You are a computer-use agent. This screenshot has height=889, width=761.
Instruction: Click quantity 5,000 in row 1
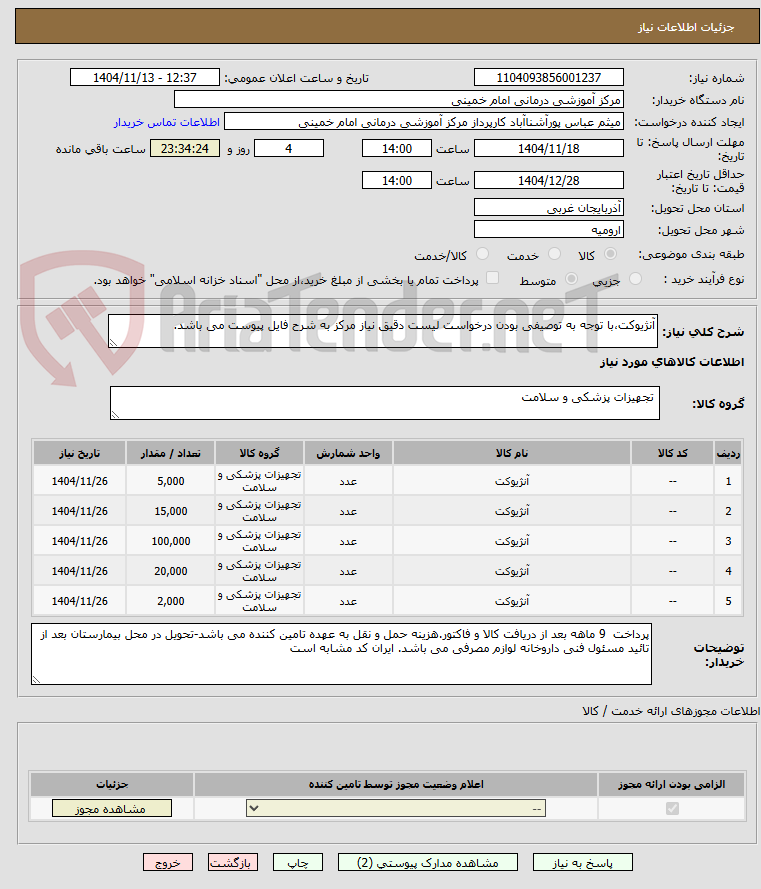171,481
